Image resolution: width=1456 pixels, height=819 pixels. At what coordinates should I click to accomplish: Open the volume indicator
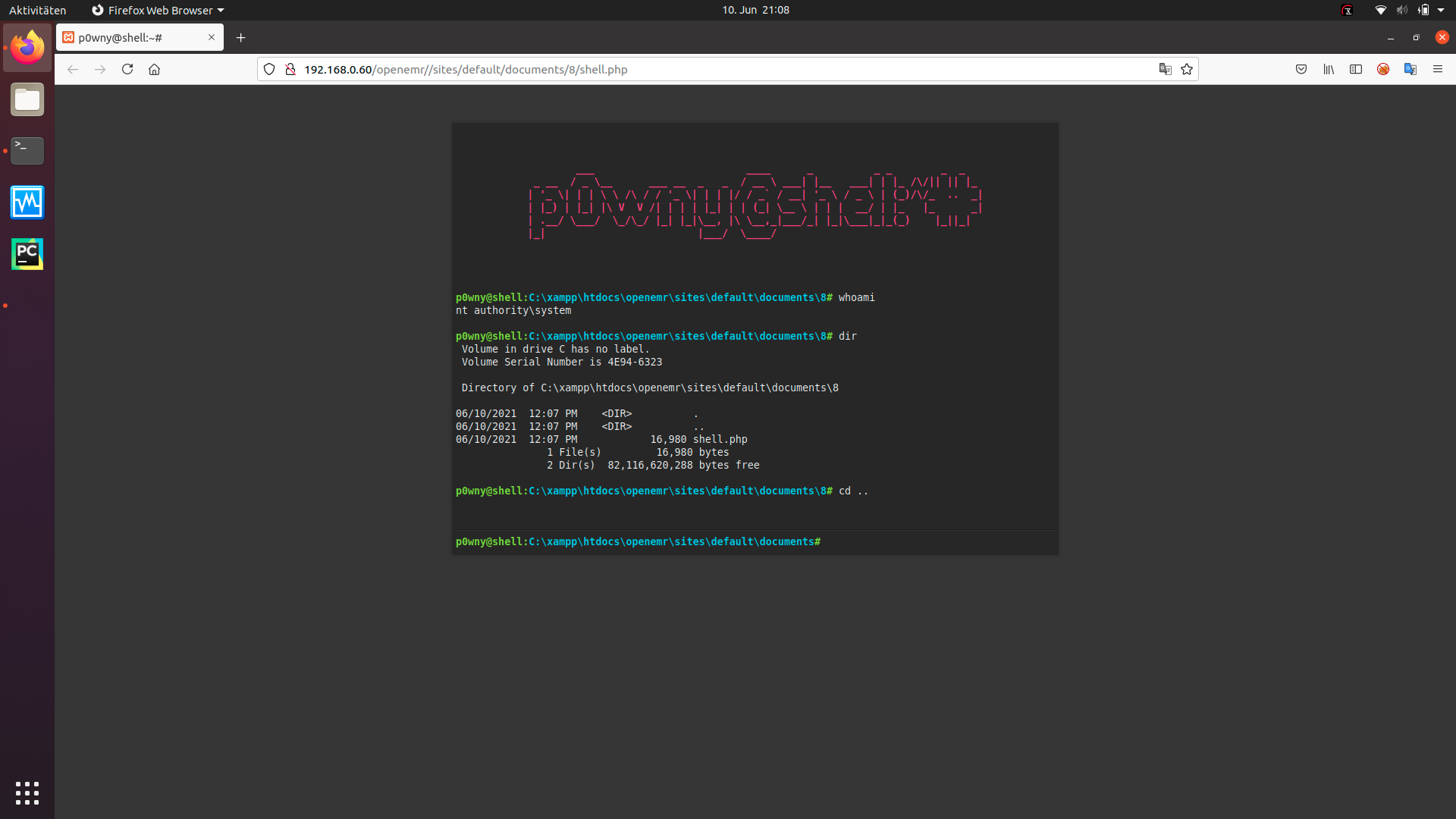pos(1402,10)
